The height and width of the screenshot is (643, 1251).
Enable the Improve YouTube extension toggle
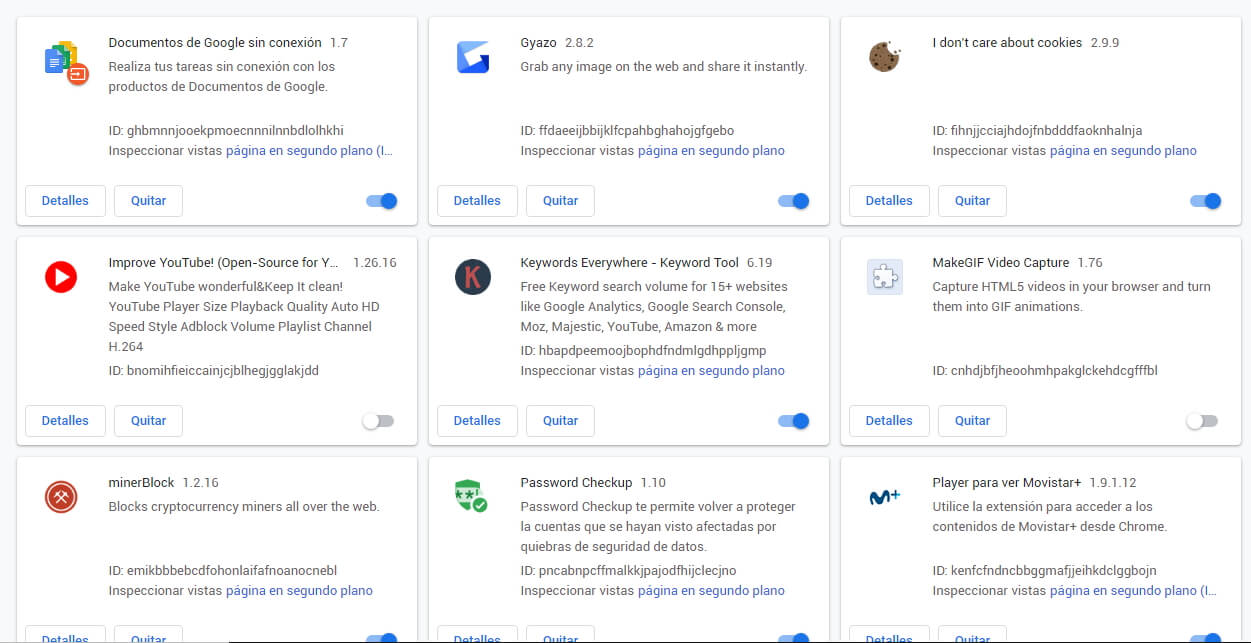(x=378, y=421)
